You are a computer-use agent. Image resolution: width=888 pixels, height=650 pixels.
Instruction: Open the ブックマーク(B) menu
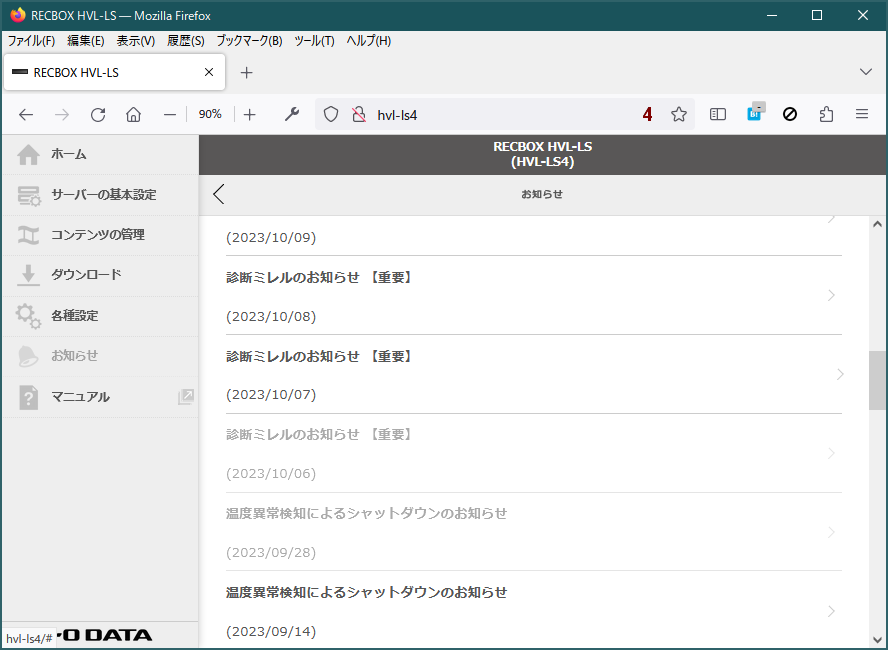point(249,41)
